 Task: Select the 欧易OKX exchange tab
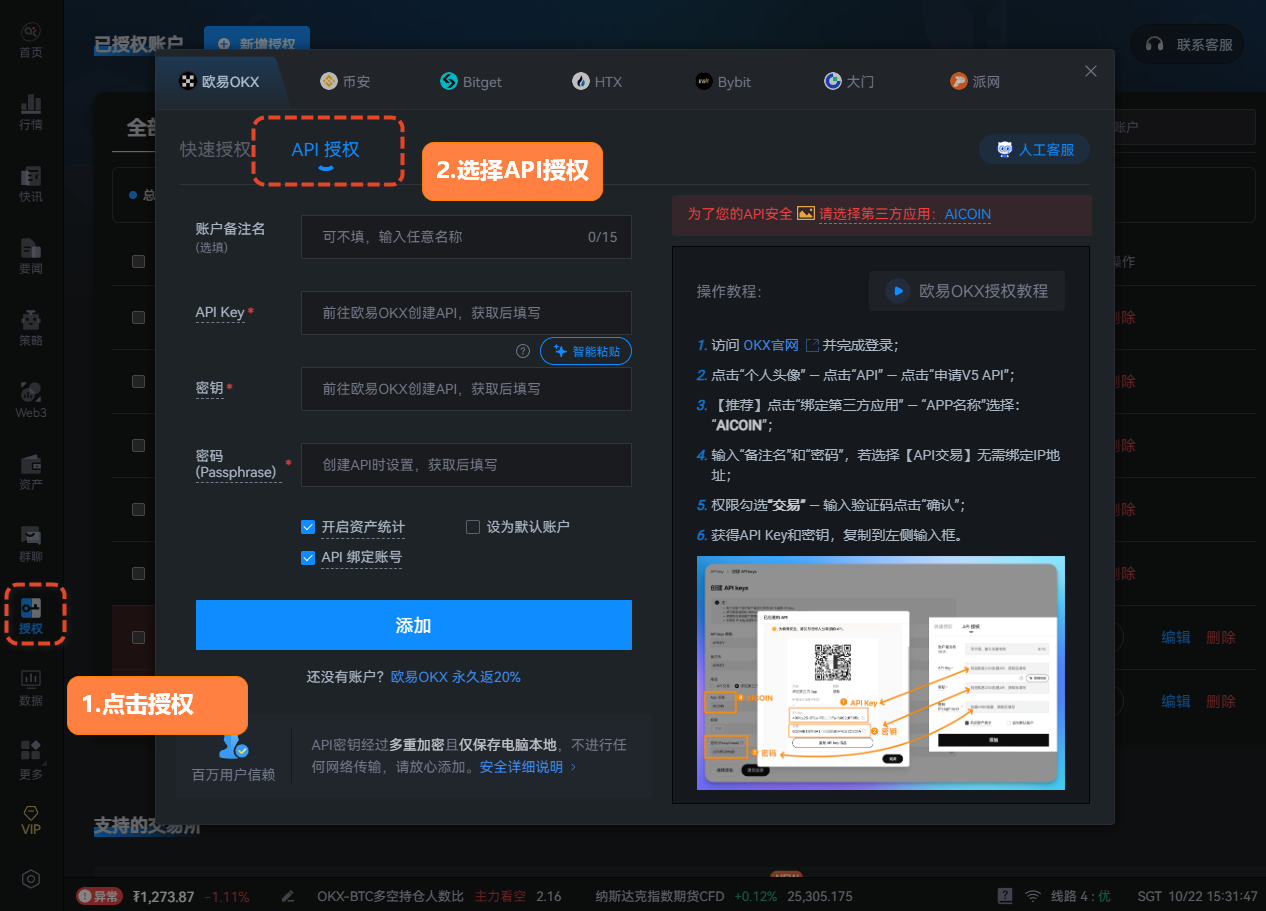[219, 82]
